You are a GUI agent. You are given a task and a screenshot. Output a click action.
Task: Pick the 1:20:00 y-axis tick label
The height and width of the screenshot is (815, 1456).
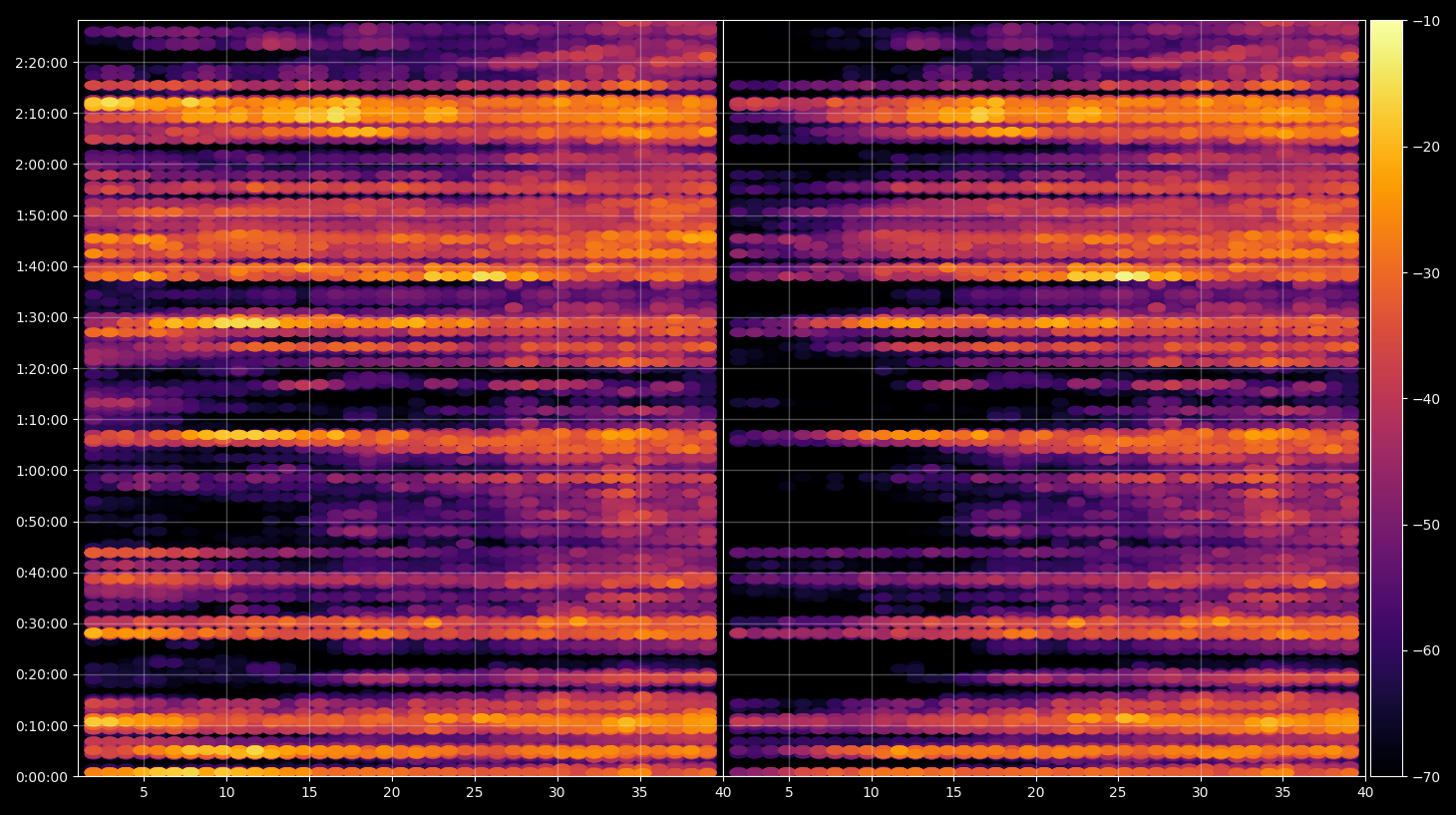42,369
